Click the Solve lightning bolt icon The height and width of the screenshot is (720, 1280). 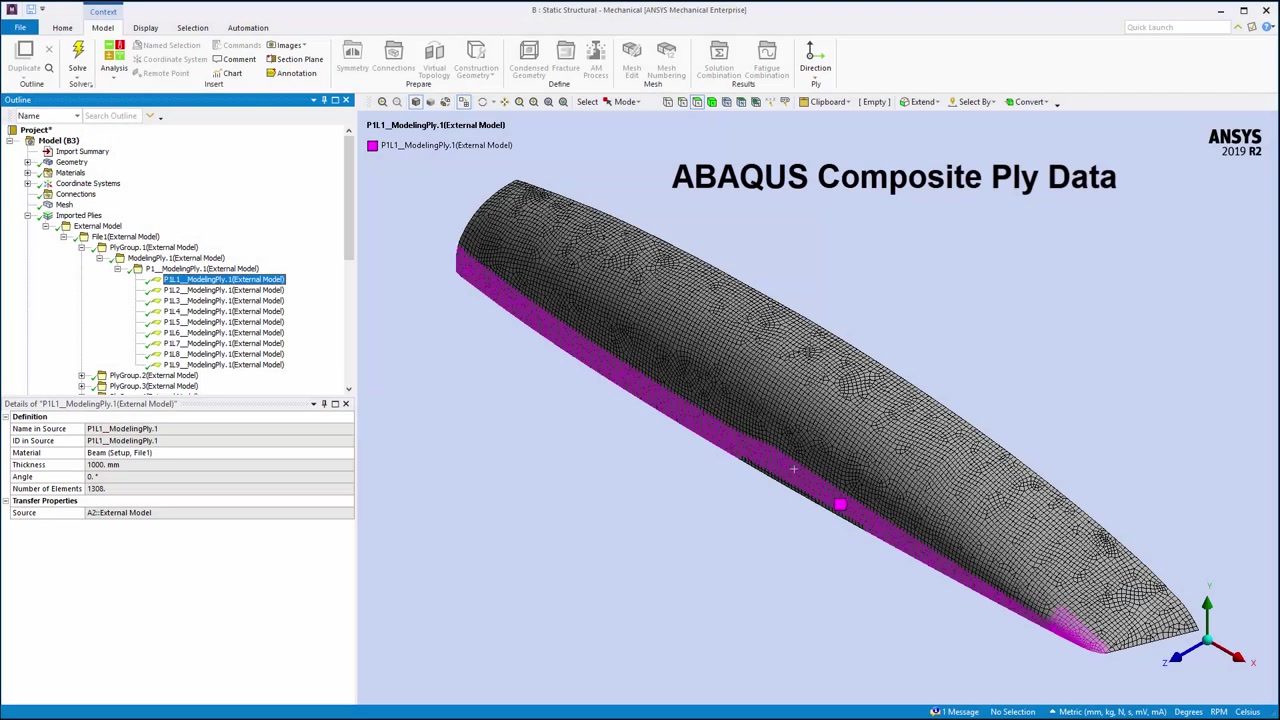(77, 48)
